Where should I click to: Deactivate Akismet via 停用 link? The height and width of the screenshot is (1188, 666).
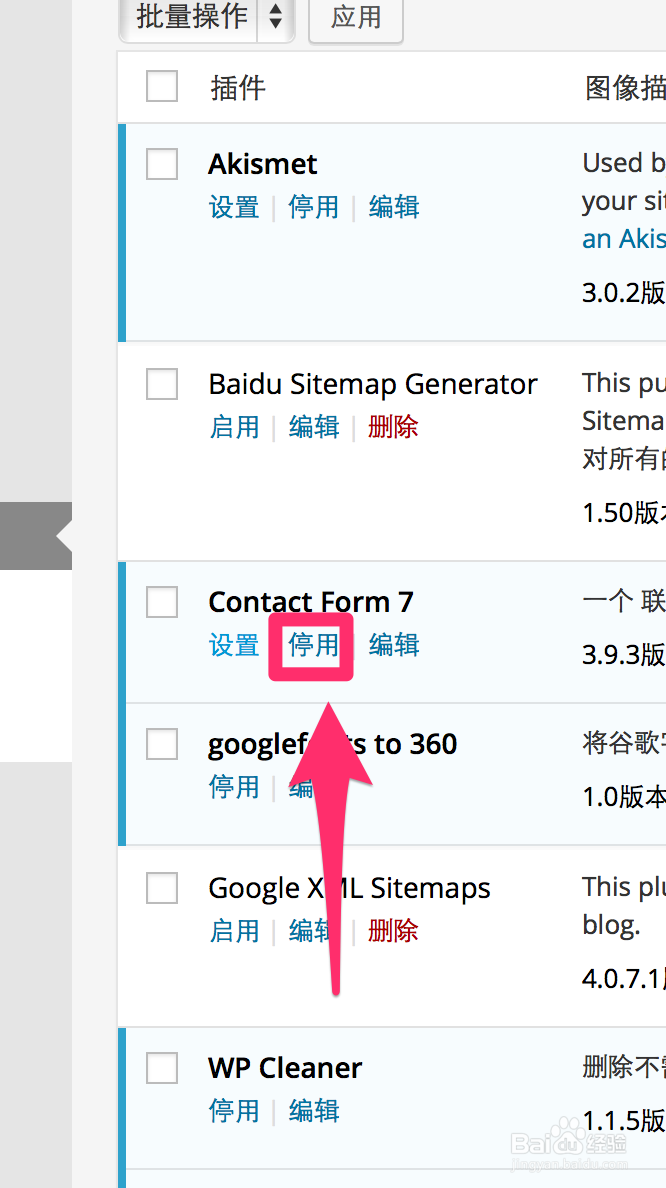tap(314, 207)
